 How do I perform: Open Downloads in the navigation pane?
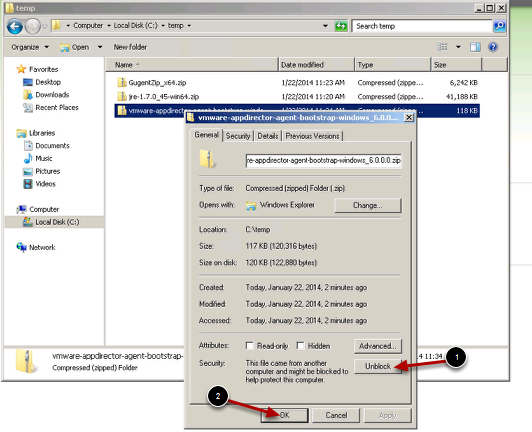(52, 95)
